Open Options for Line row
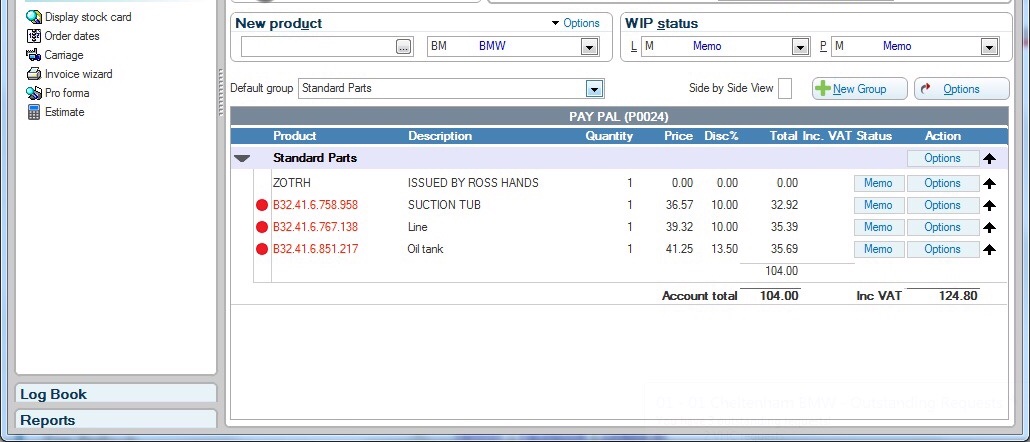Screen dimensions: 1030x442 pos(943,227)
